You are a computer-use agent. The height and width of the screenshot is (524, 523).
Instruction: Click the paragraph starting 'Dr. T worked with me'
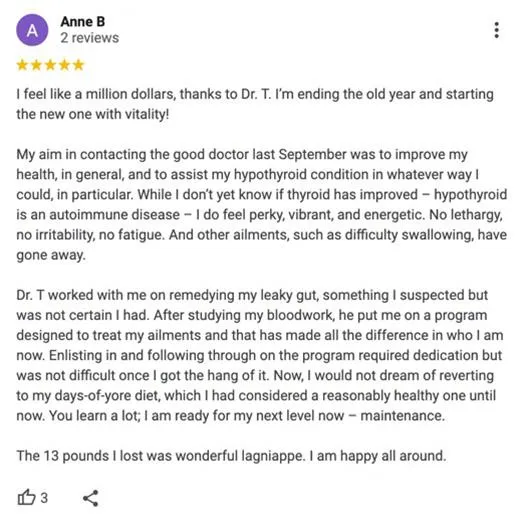[260, 355]
